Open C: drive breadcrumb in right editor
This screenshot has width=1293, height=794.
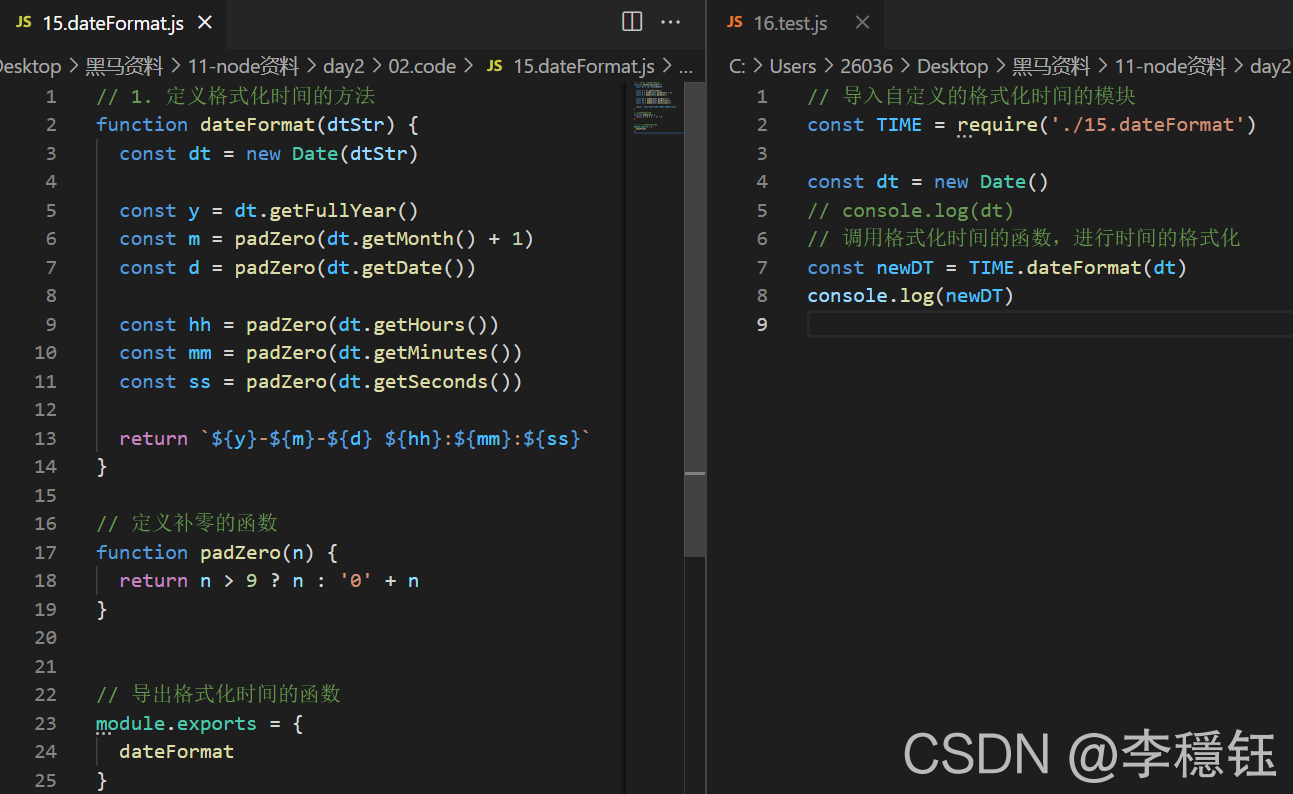(x=737, y=66)
